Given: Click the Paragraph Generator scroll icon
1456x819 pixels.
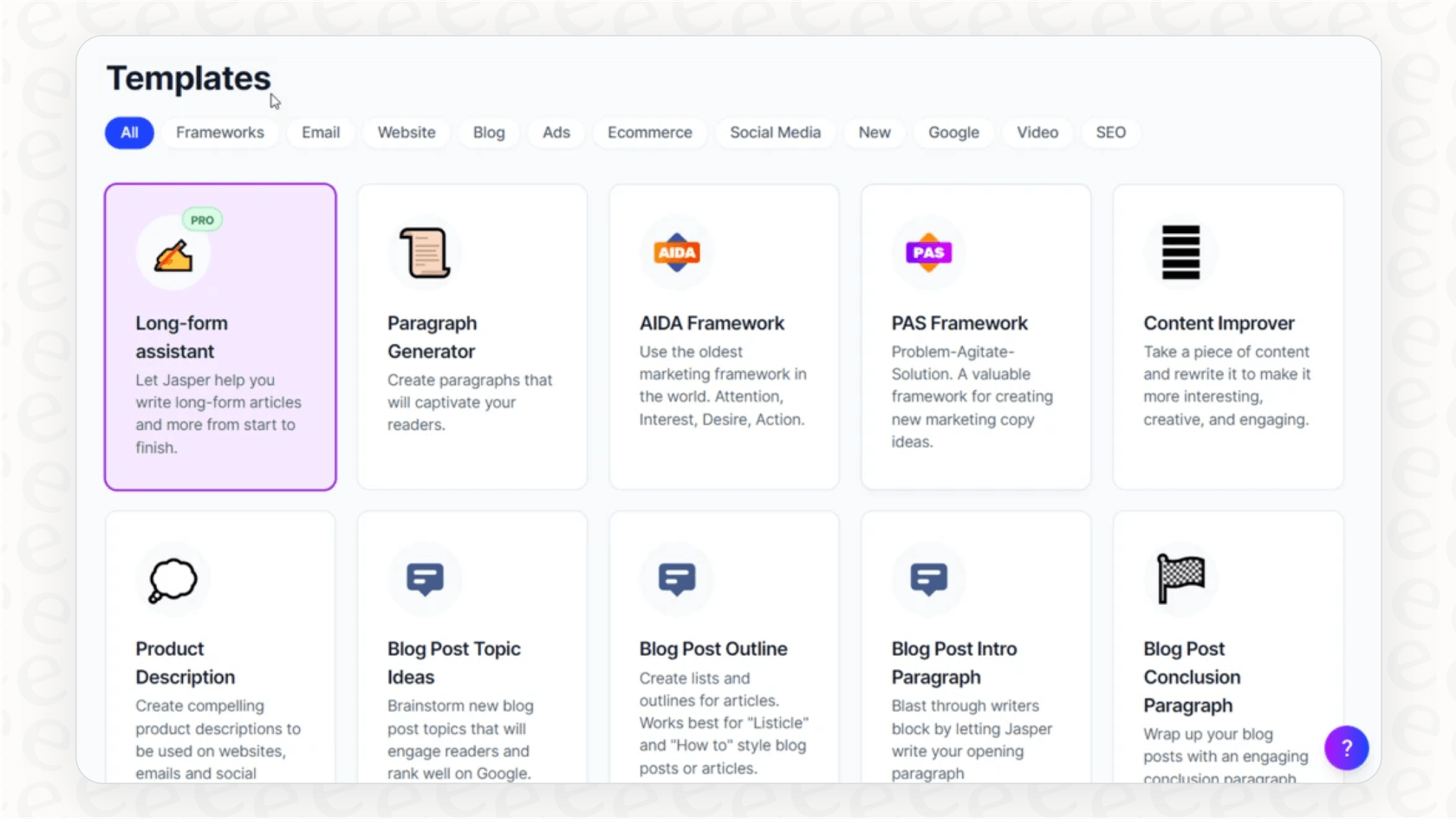Looking at the screenshot, I should tap(425, 252).
